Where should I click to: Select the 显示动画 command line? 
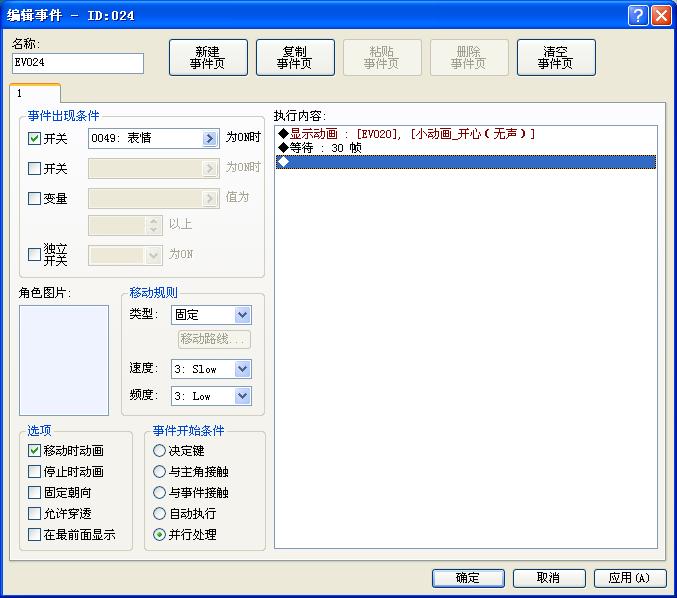coord(465,133)
